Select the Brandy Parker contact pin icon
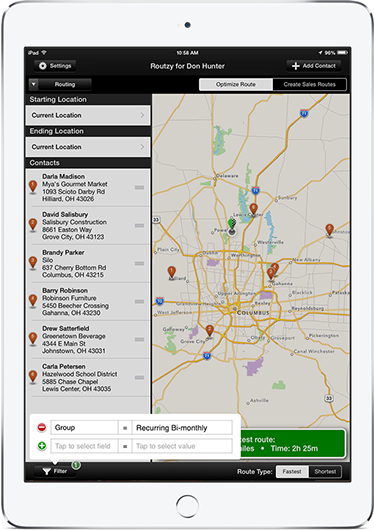This screenshot has height=530, width=374. 33,263
